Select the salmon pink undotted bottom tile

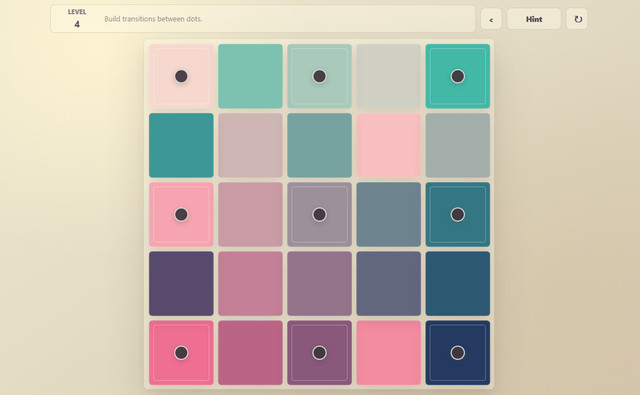[389, 353]
